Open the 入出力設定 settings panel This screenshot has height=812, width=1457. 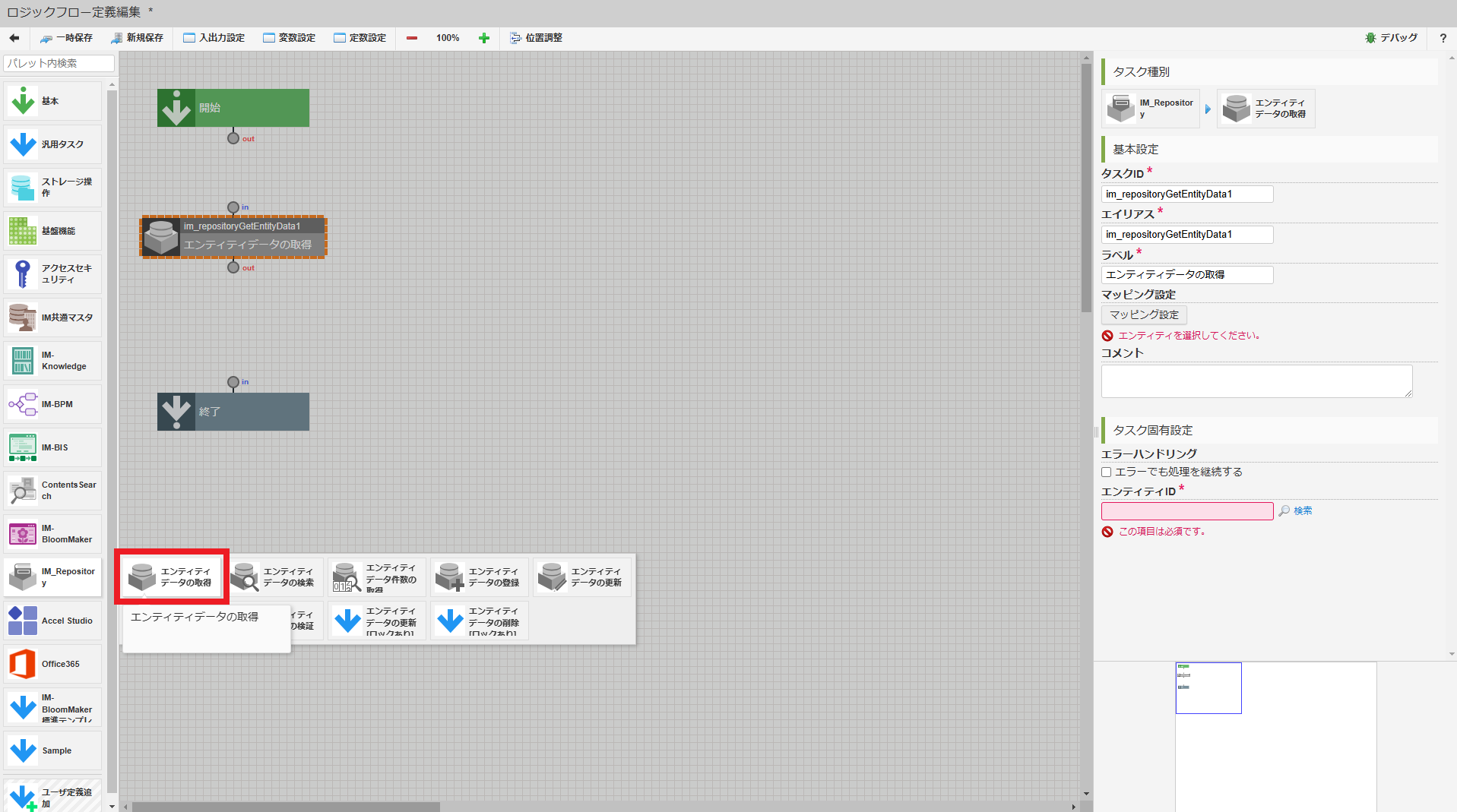click(x=214, y=37)
